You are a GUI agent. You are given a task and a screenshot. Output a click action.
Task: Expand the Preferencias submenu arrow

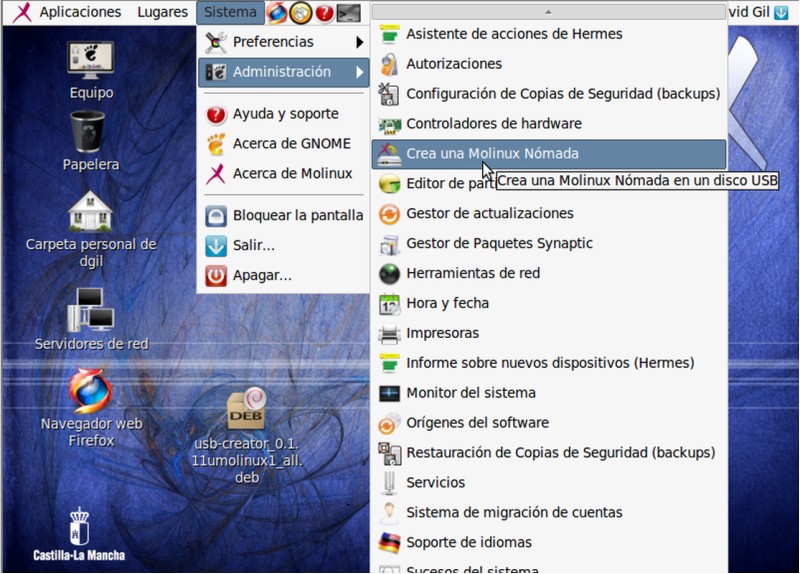point(360,42)
